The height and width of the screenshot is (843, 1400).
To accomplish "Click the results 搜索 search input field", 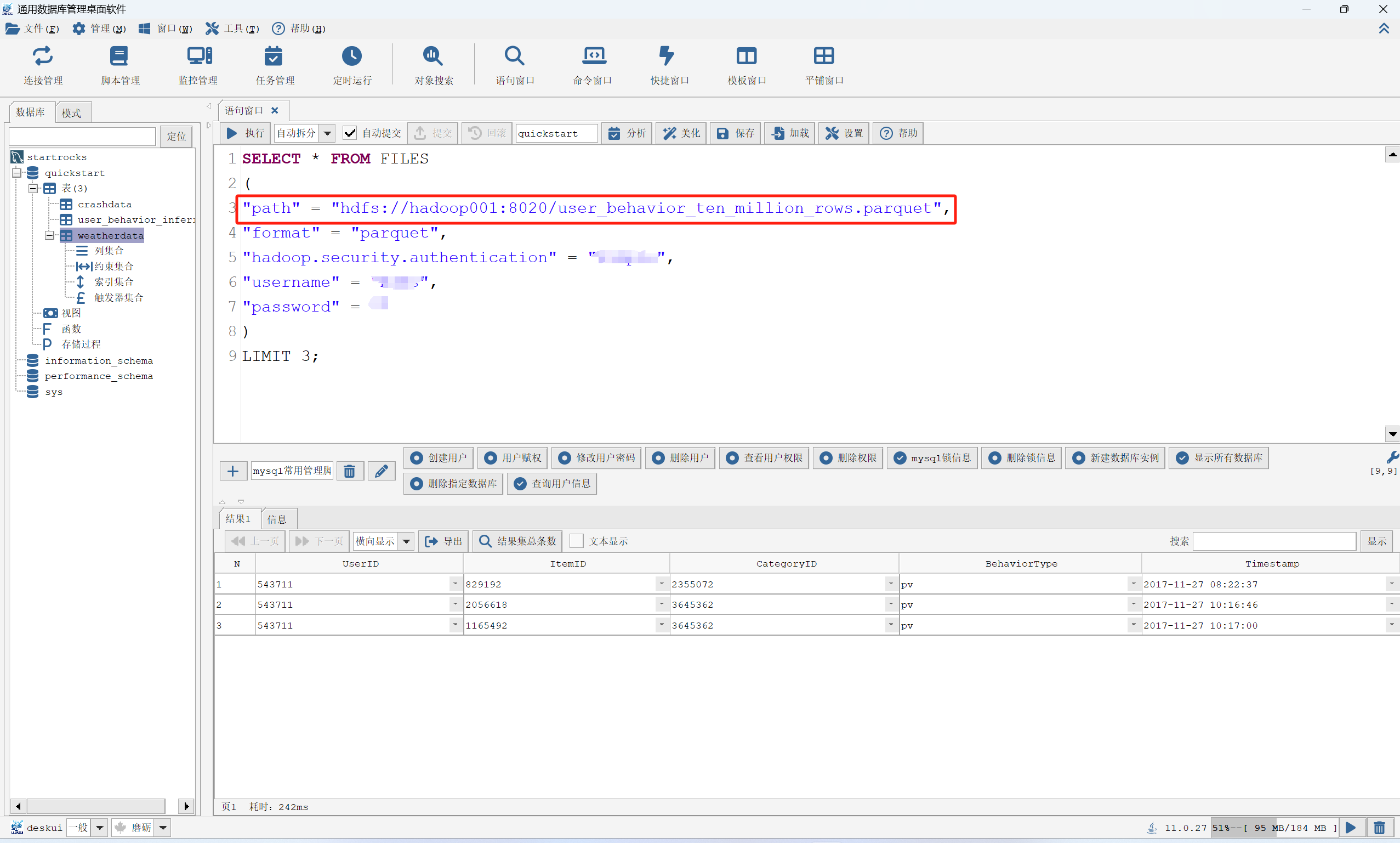I will (1274, 541).
